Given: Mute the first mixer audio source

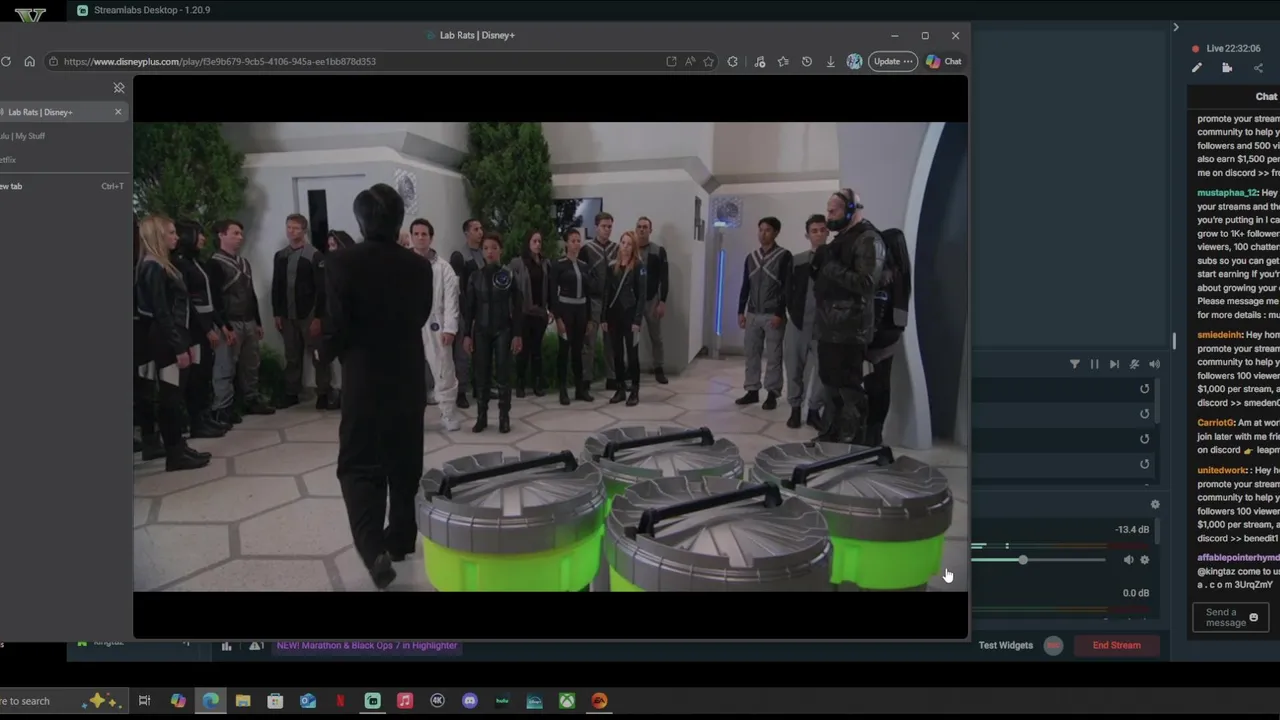Looking at the screenshot, I should coord(1128,560).
